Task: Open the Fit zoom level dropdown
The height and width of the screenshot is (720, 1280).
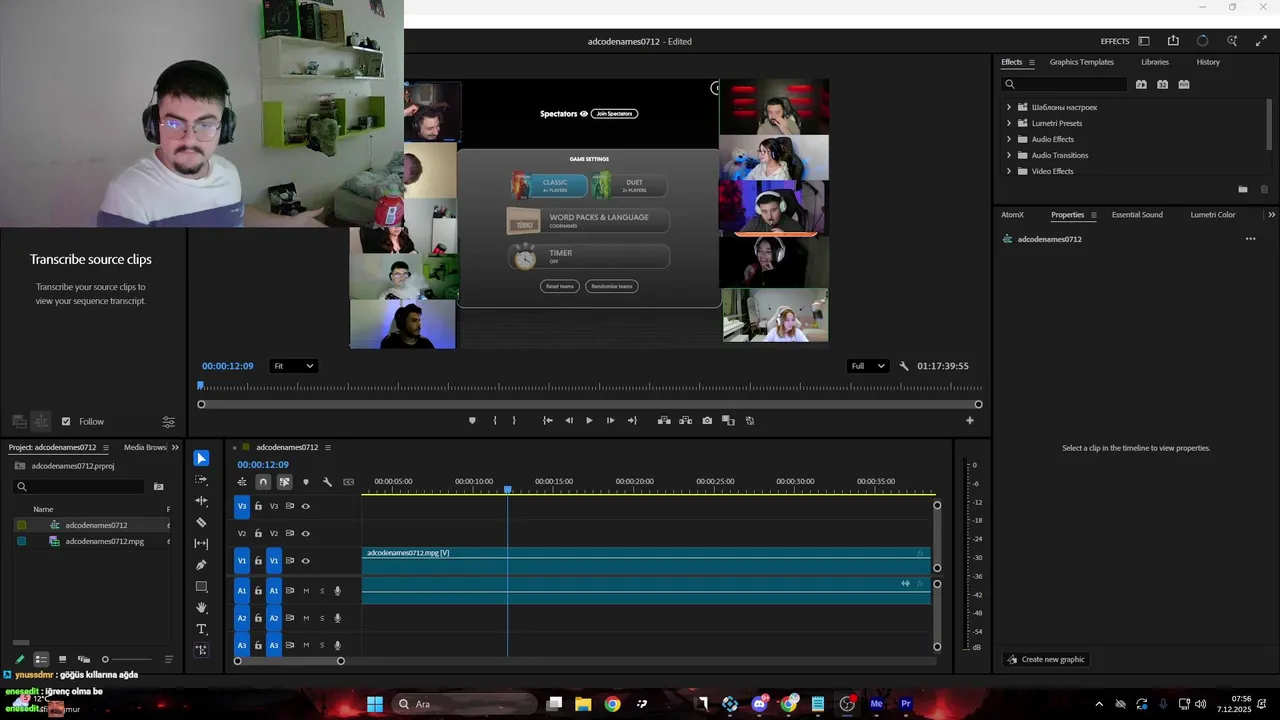Action: [x=294, y=366]
